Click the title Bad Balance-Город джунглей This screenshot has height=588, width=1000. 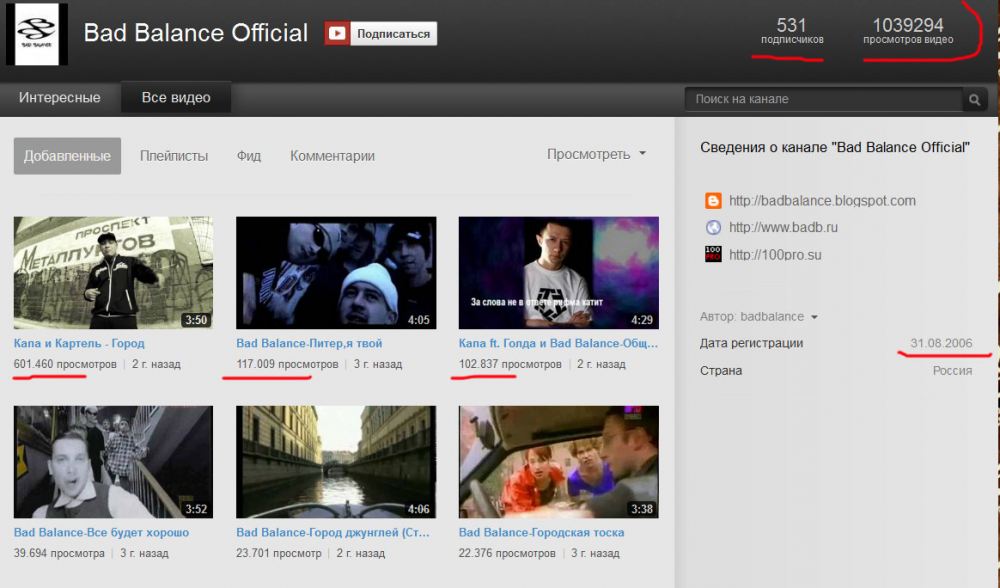[x=333, y=532]
